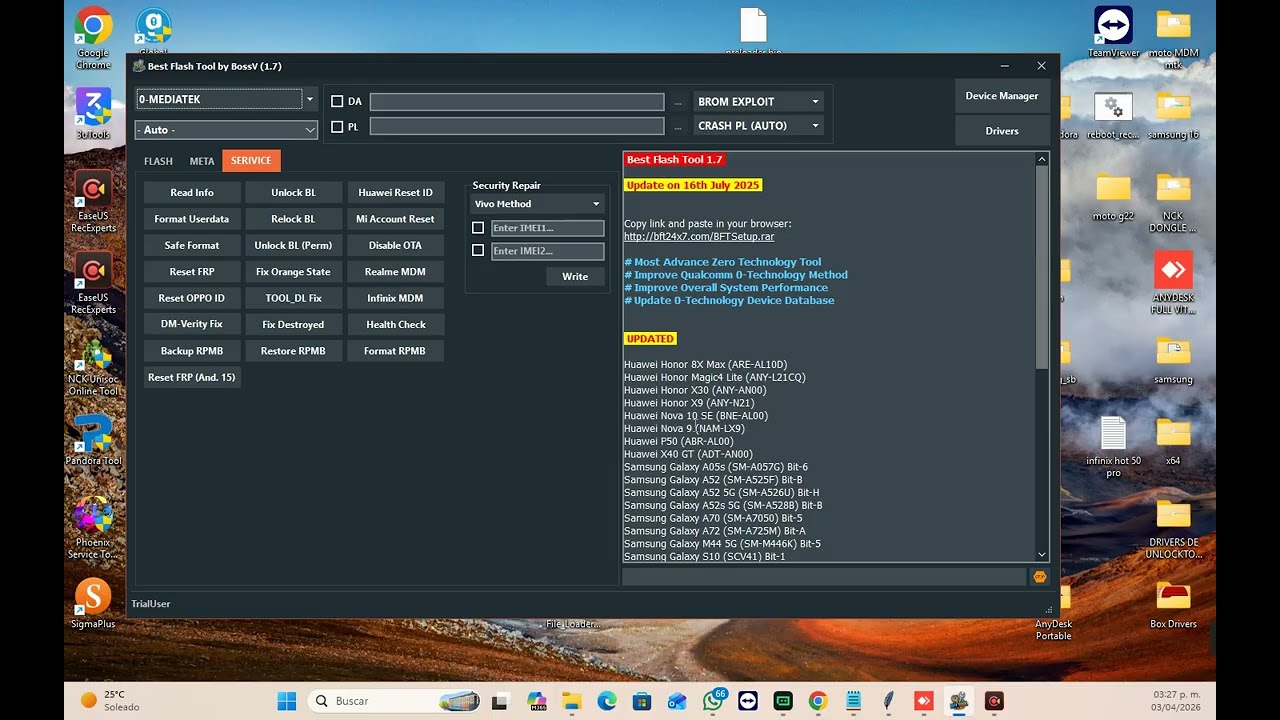Open Microsoft Edge from the taskbar
The width and height of the screenshot is (1280, 720).
coord(607,701)
